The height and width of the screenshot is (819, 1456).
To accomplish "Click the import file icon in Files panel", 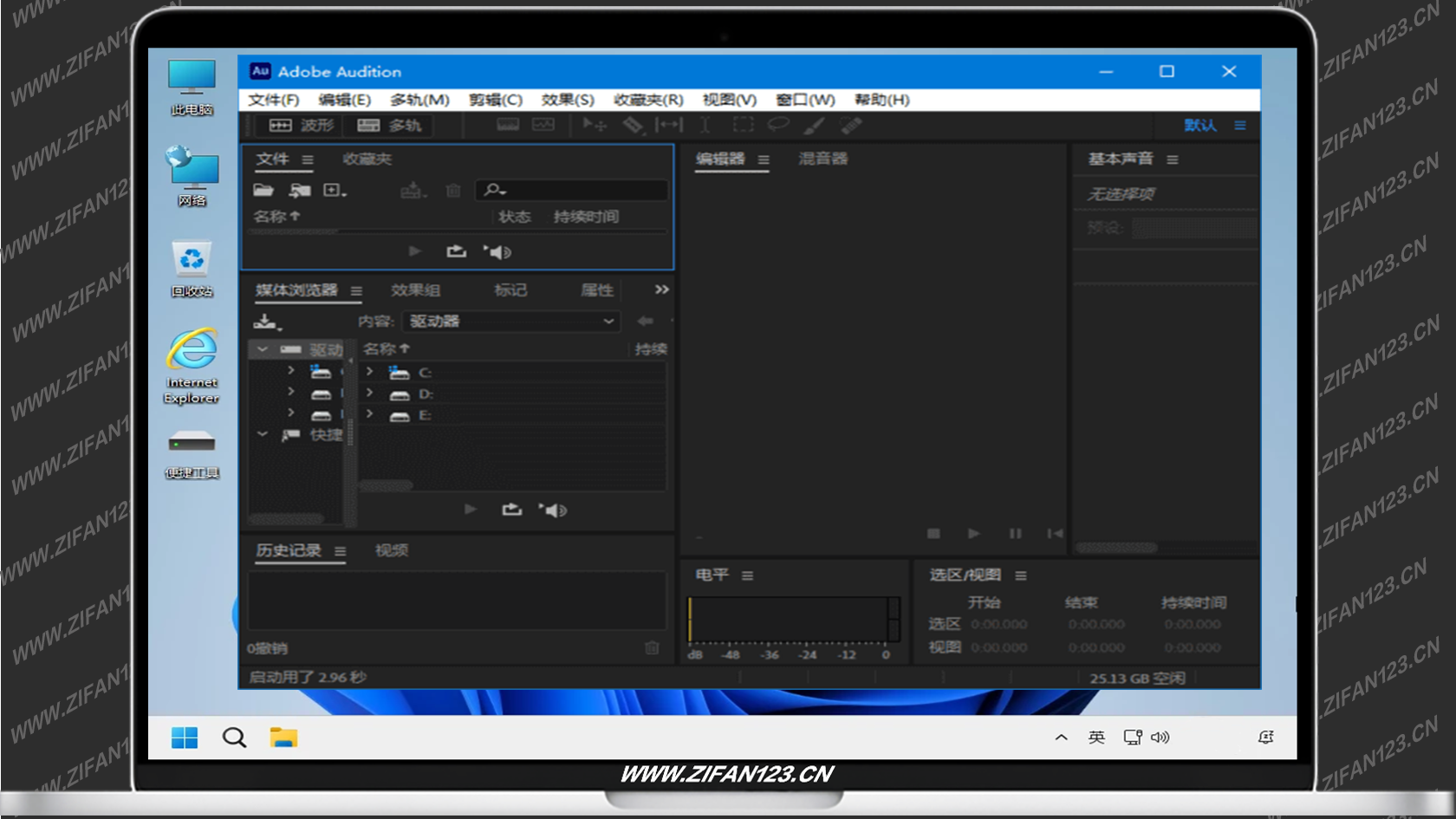I will click(300, 190).
